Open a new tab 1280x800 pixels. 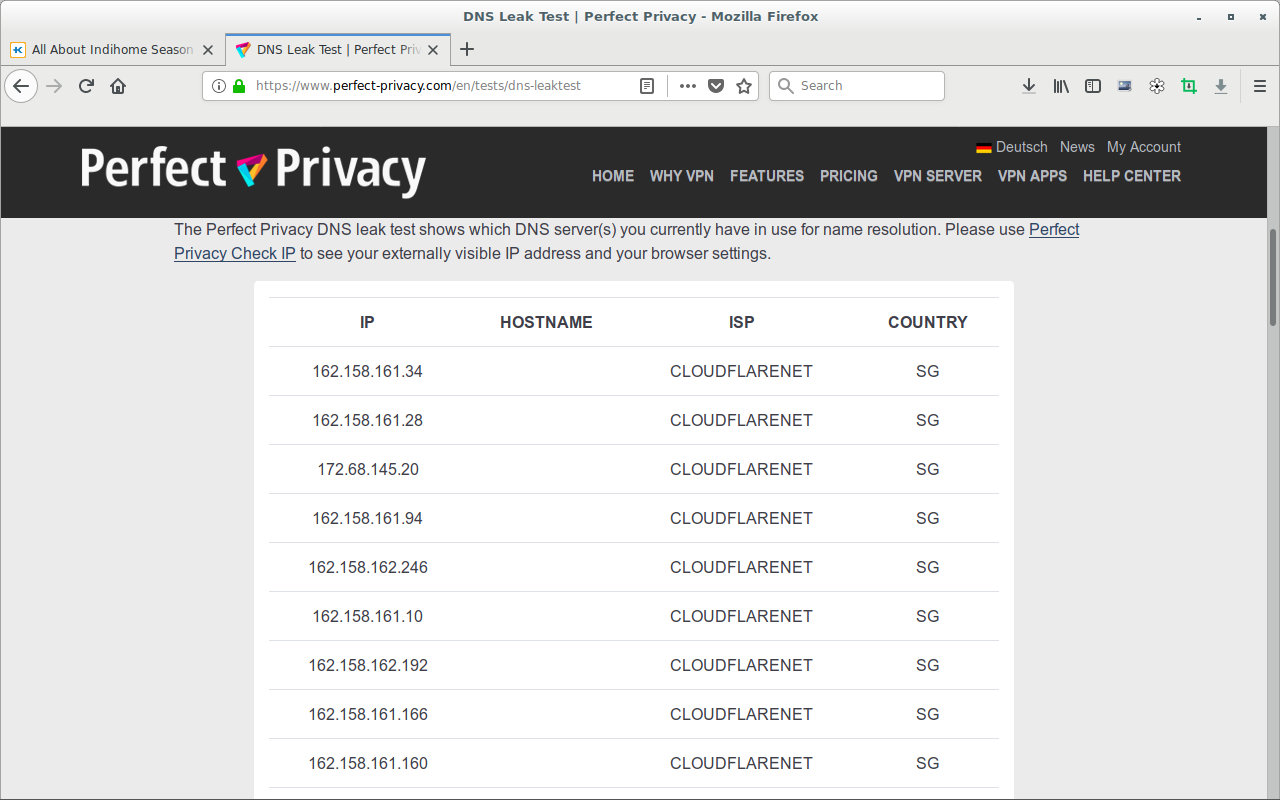(x=467, y=49)
